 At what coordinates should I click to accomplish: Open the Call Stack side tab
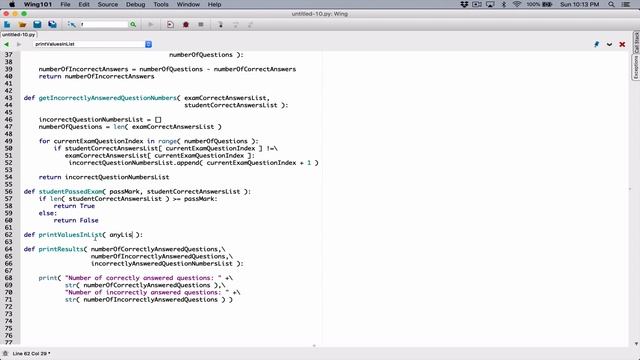636,42
